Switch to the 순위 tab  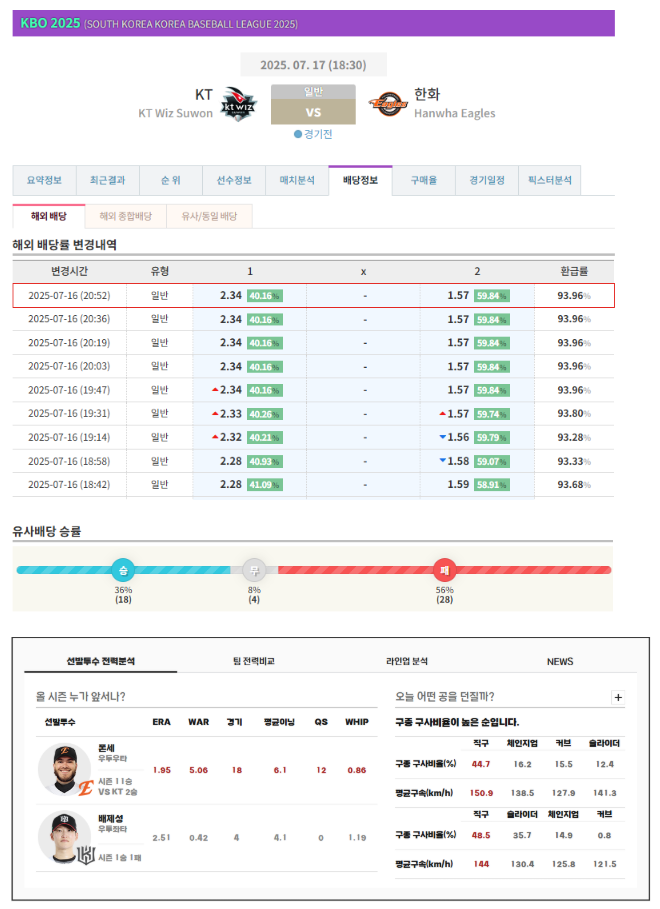click(x=171, y=180)
